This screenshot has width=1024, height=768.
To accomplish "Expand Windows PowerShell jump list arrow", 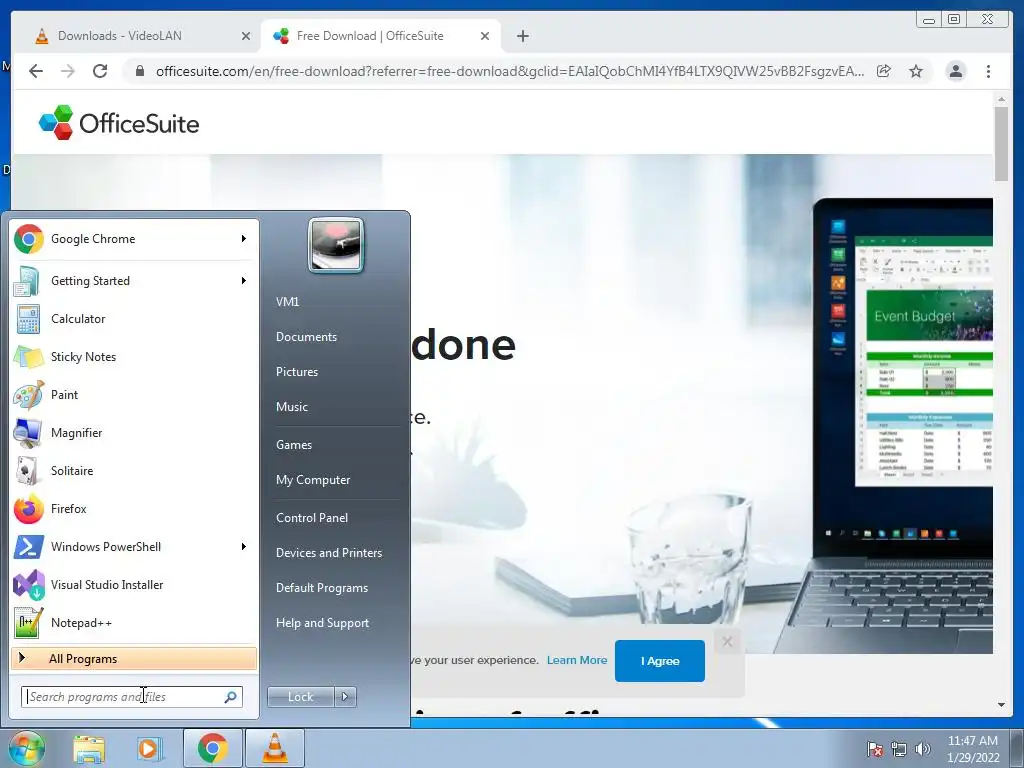I will tap(244, 547).
